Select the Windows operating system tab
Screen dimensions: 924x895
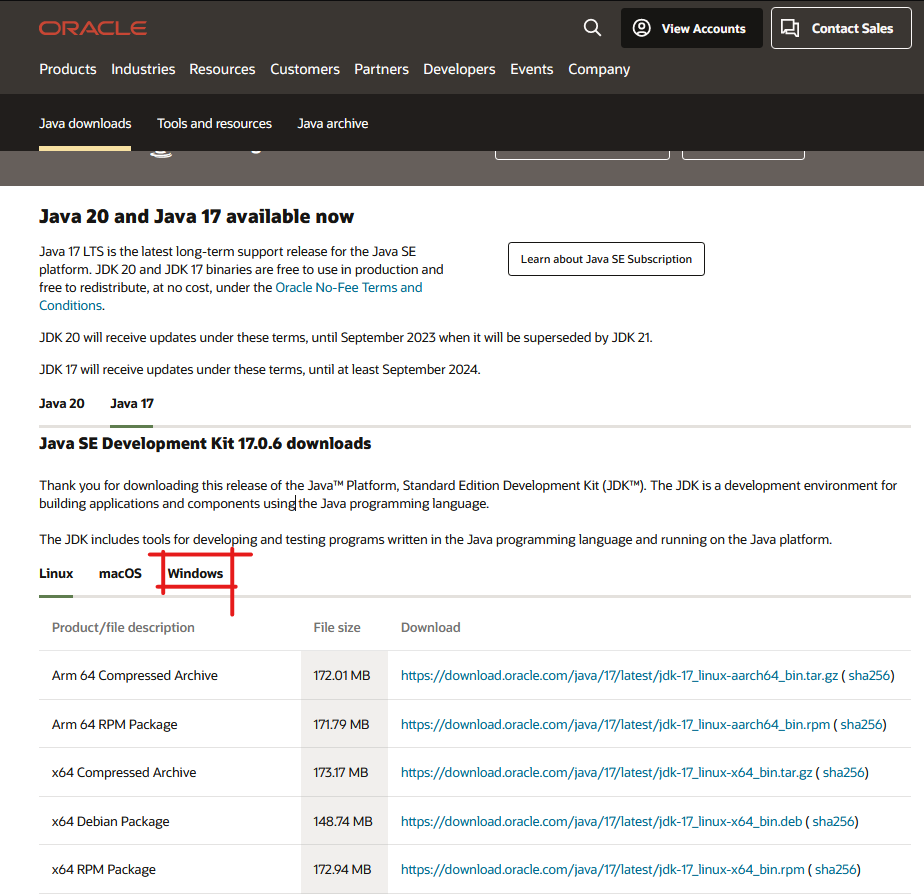195,573
